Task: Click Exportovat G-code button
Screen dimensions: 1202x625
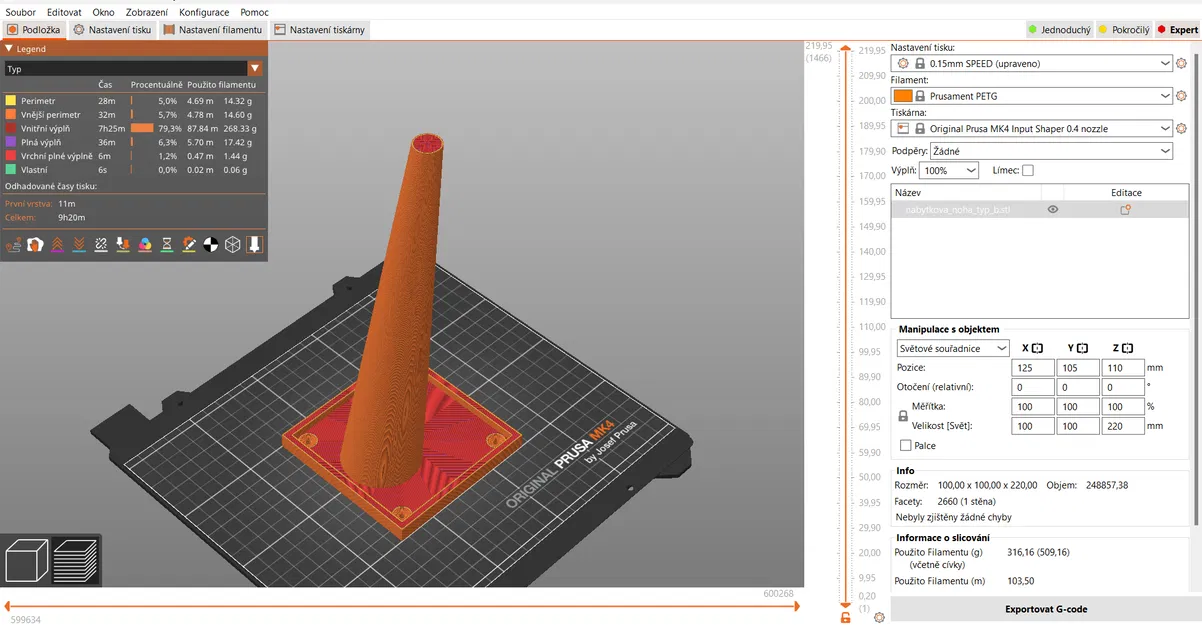Action: pos(1046,609)
